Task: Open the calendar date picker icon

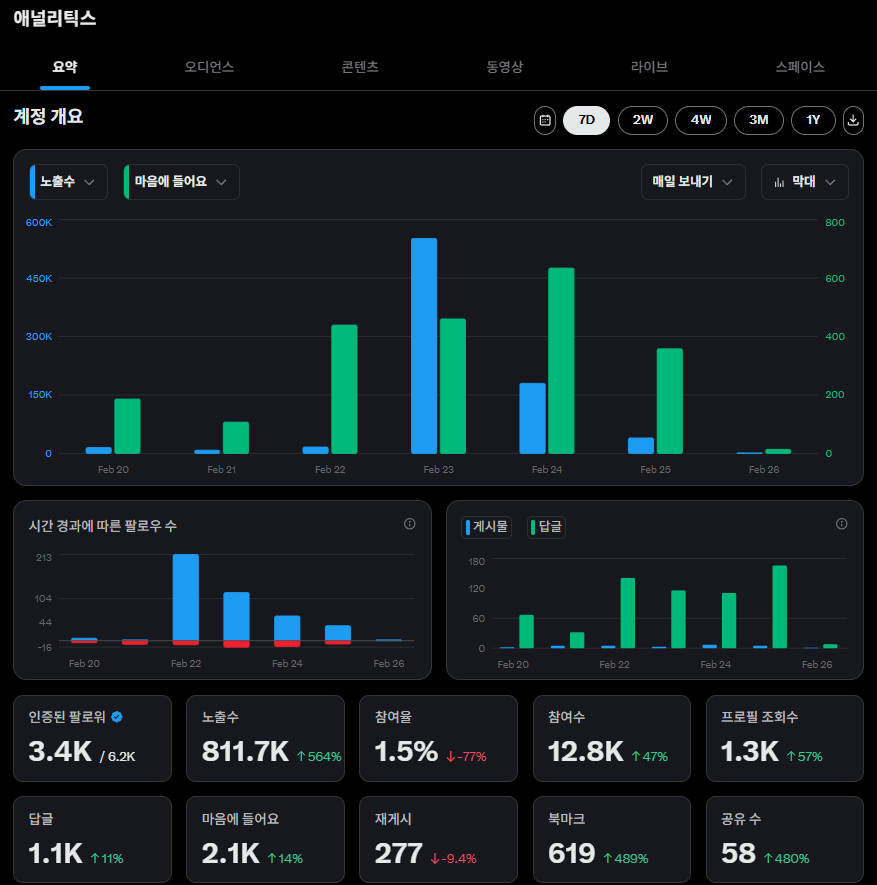Action: coord(545,120)
